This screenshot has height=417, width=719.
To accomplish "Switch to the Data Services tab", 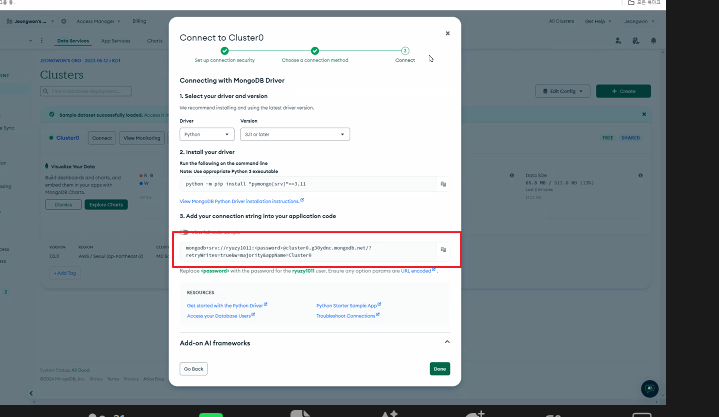I will (73, 41).
